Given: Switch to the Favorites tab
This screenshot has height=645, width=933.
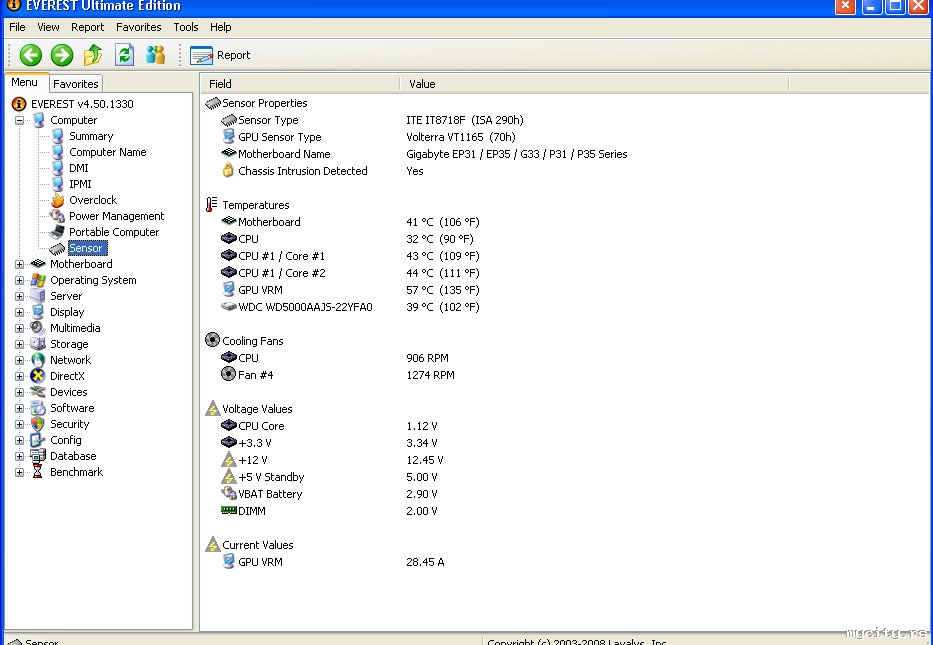Looking at the screenshot, I should pyautogui.click(x=76, y=84).
